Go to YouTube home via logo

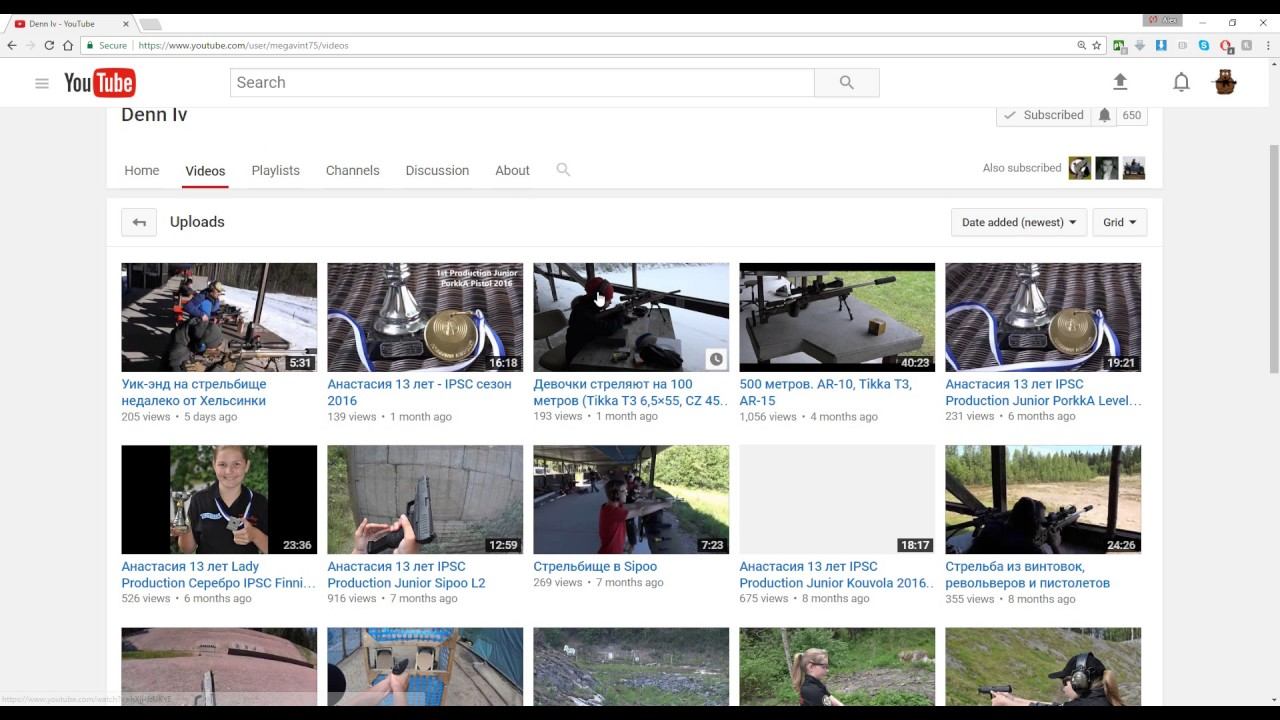coord(99,83)
